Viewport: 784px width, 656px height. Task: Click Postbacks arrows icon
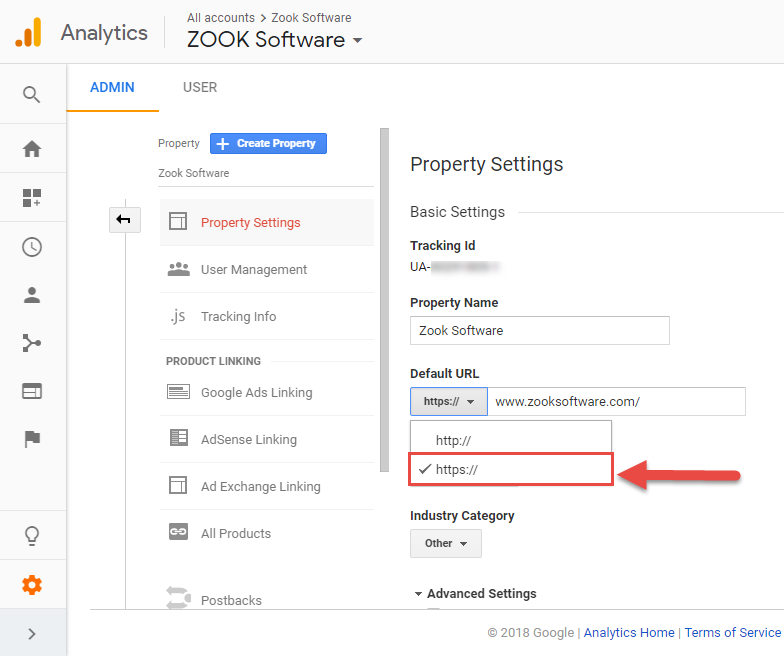pos(178,598)
